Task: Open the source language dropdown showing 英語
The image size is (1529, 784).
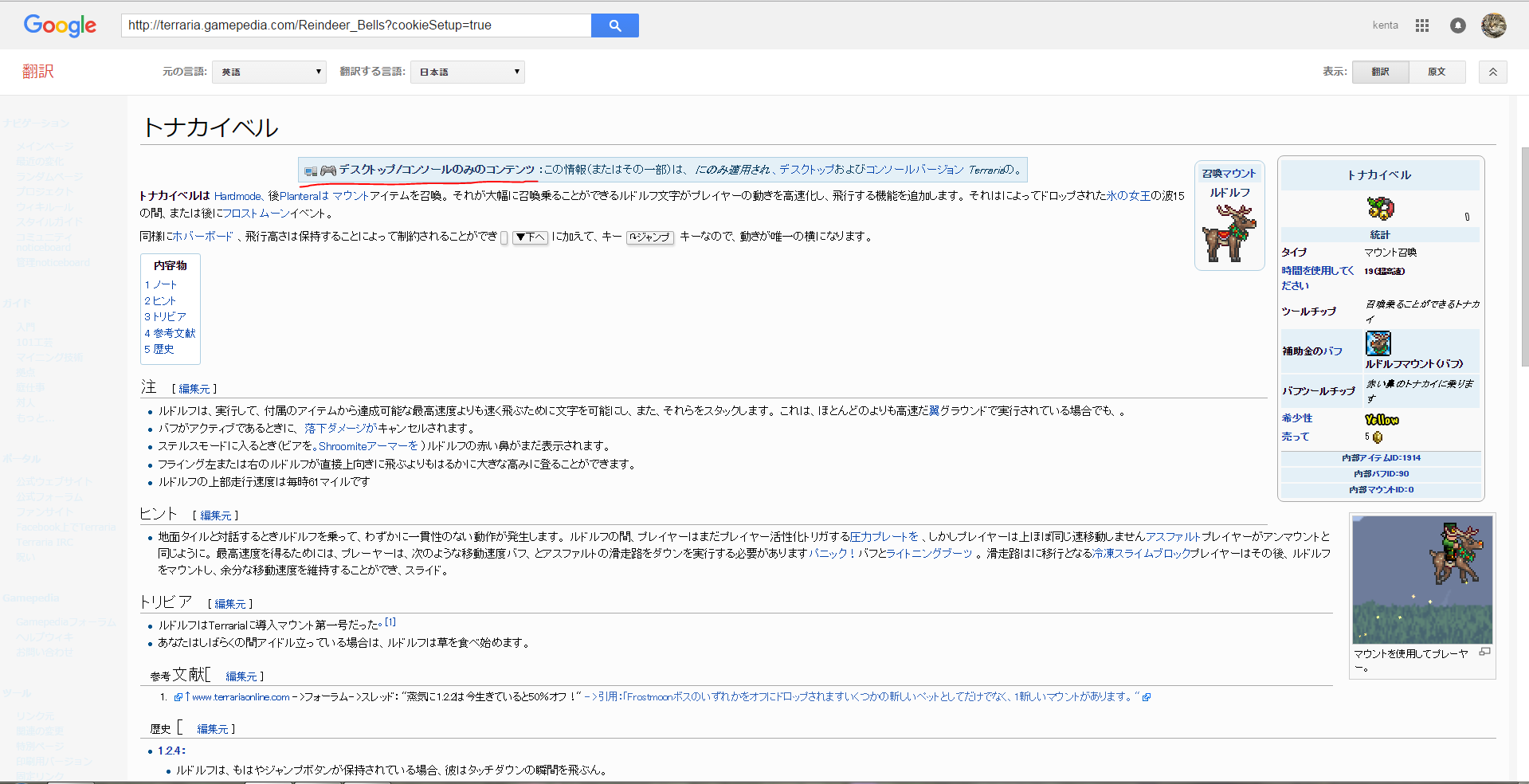Action: (269, 72)
